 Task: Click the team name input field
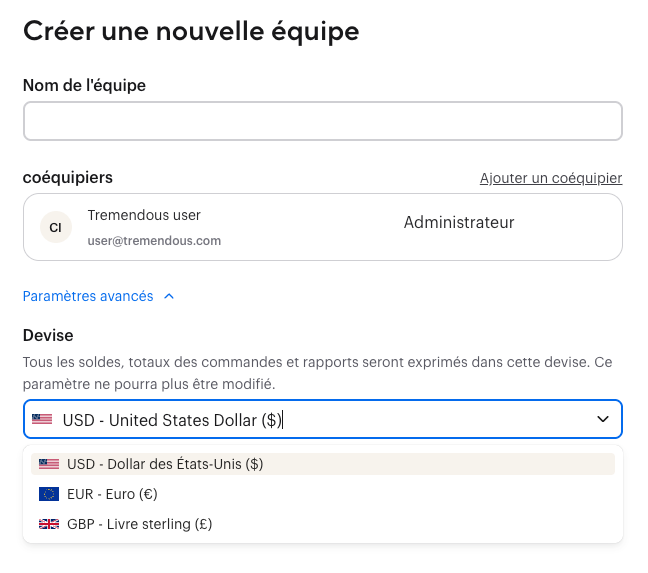(322, 121)
